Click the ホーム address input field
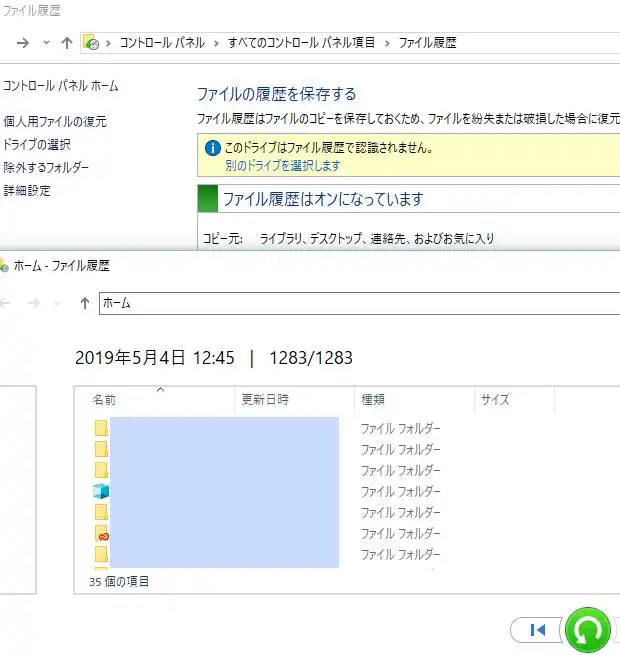This screenshot has height=655, width=620. pos(350,303)
